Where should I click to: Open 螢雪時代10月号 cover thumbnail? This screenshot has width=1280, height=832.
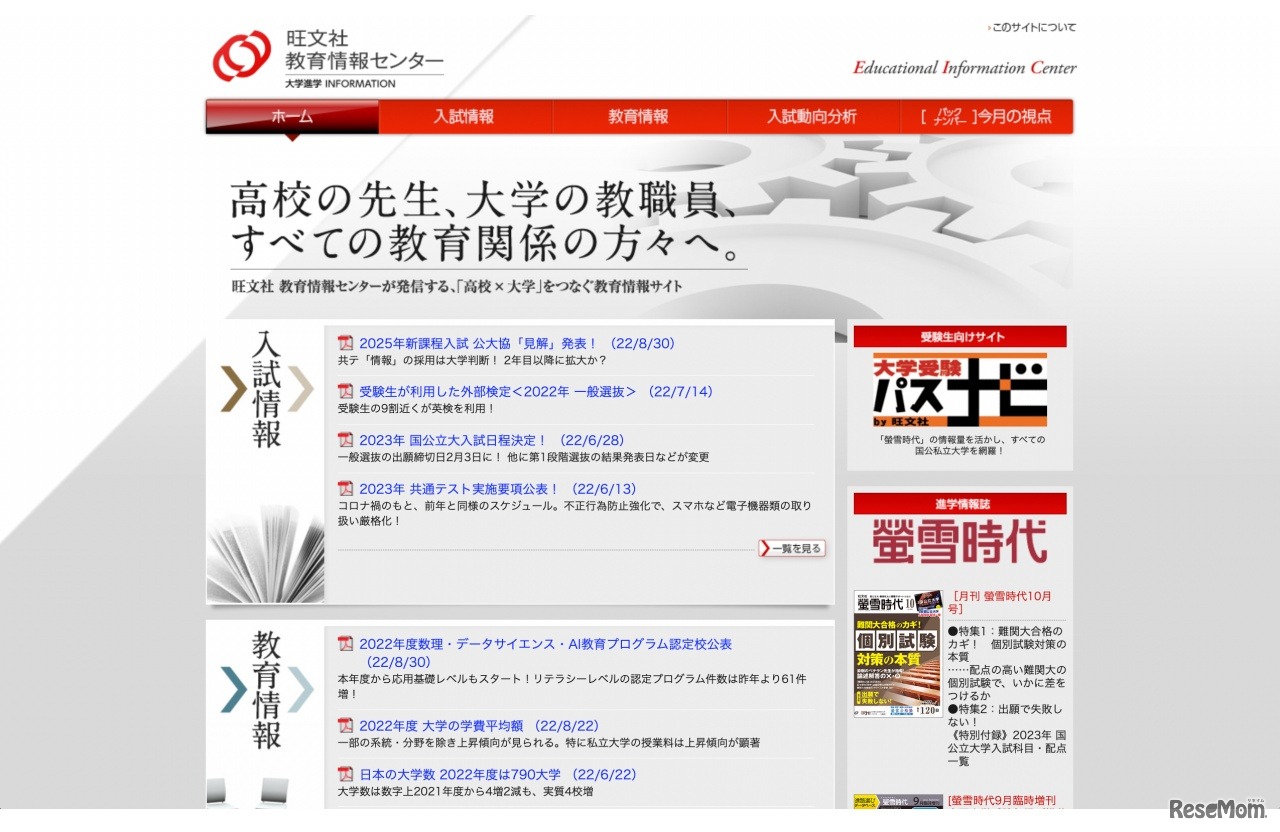pos(898,654)
